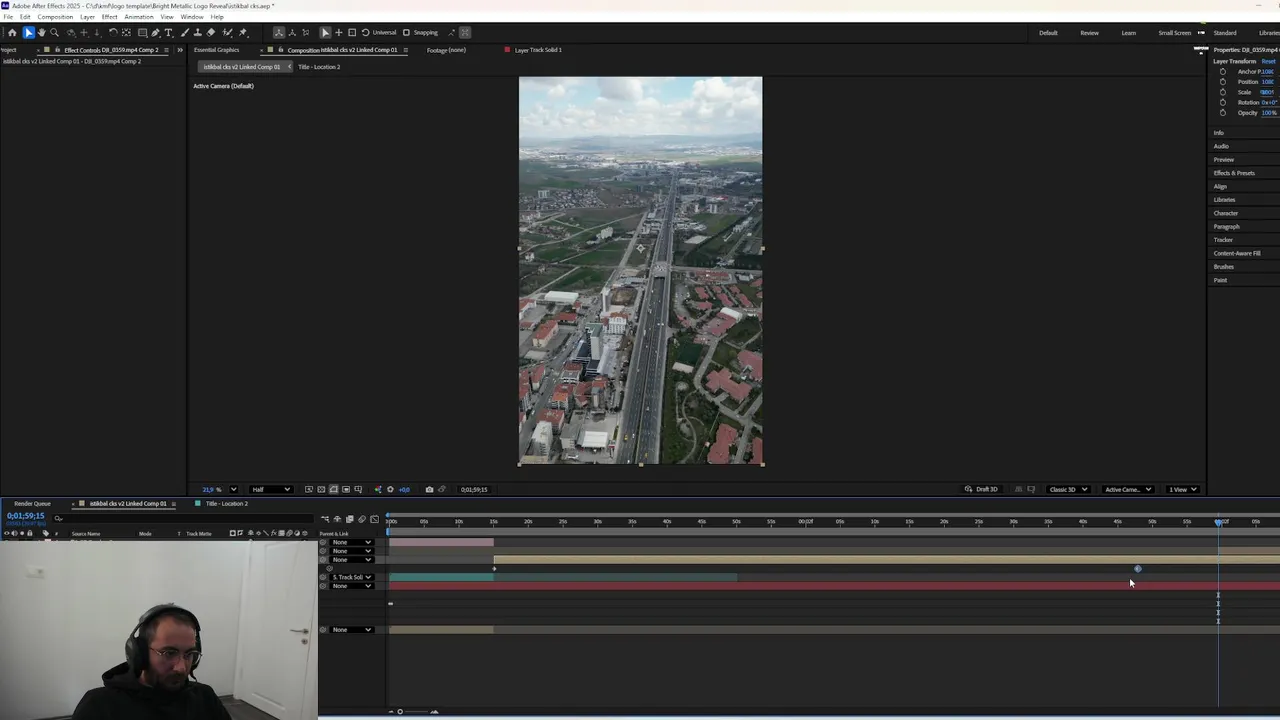Image resolution: width=1280 pixels, height=720 pixels.
Task: Select the Review workspace
Action: (1089, 33)
